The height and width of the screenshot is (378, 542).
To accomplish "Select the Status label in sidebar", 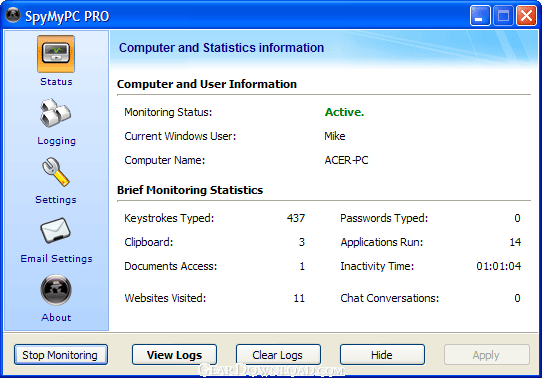I will 56,82.
